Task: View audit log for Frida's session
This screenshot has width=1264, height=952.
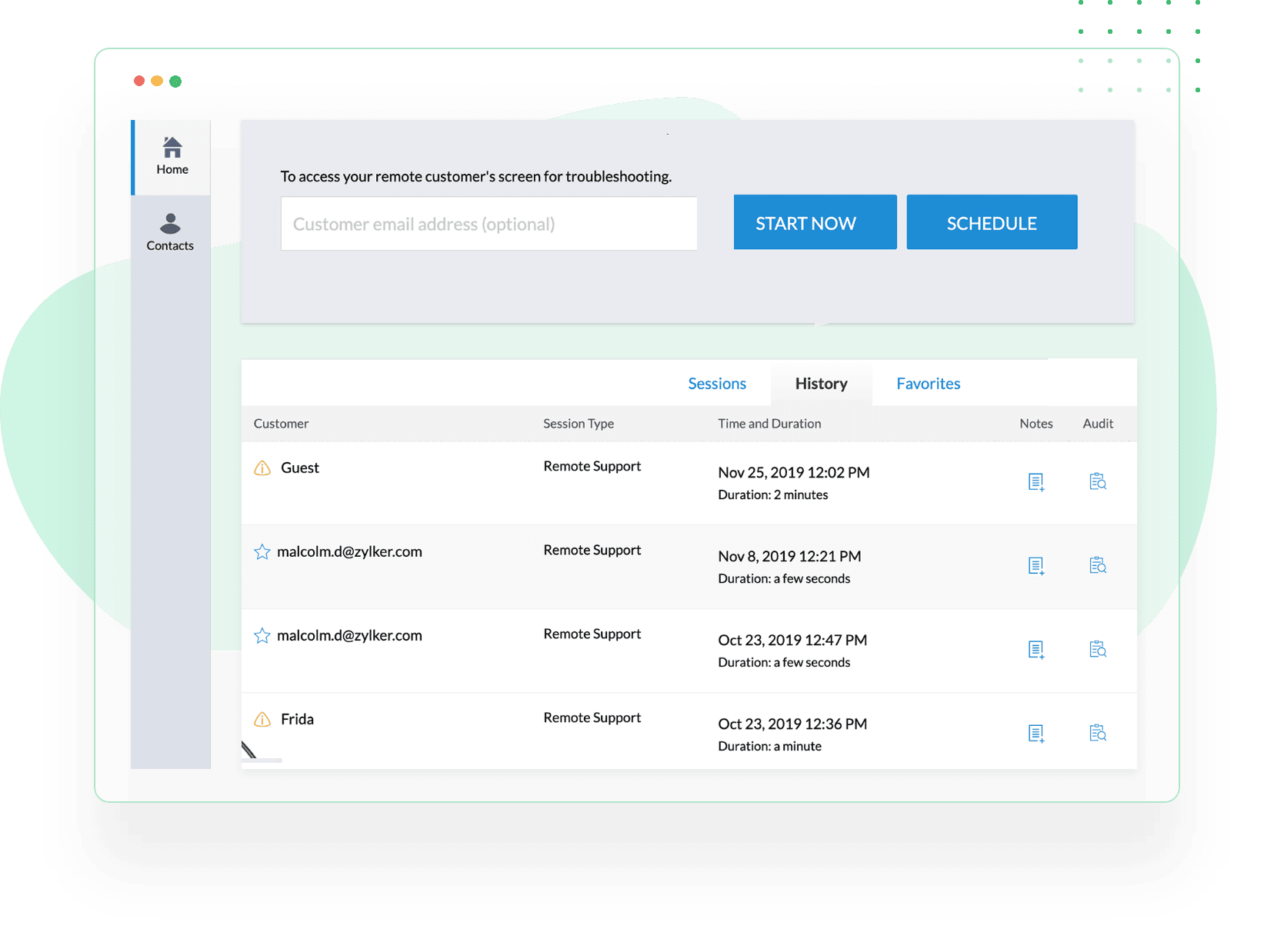Action: pyautogui.click(x=1098, y=733)
